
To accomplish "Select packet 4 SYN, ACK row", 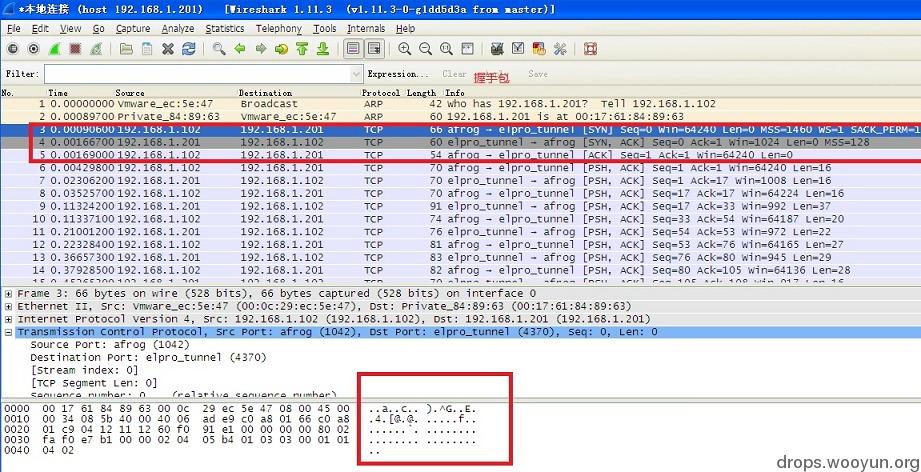I will (460, 142).
